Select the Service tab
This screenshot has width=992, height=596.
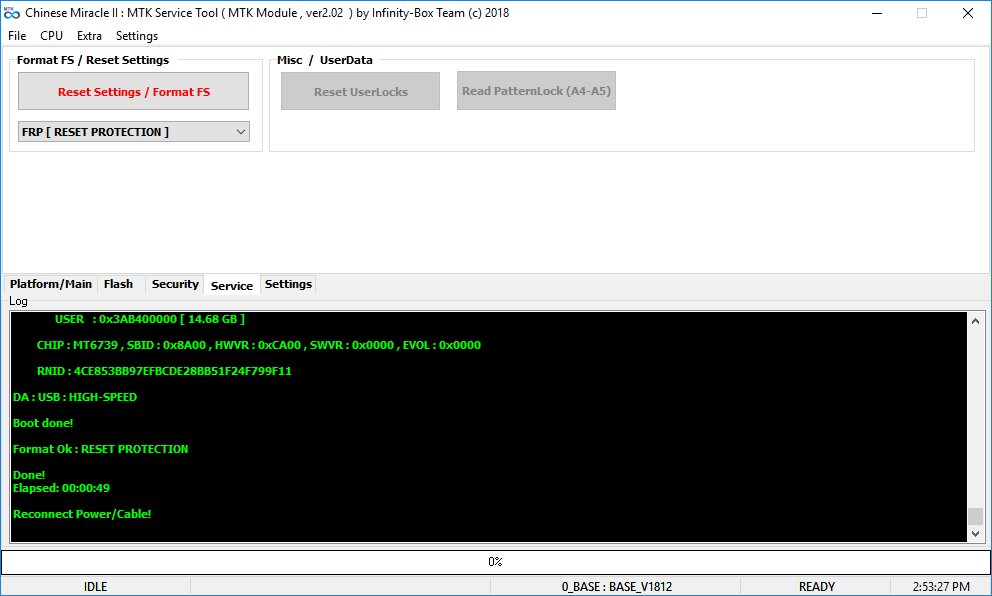coord(232,285)
